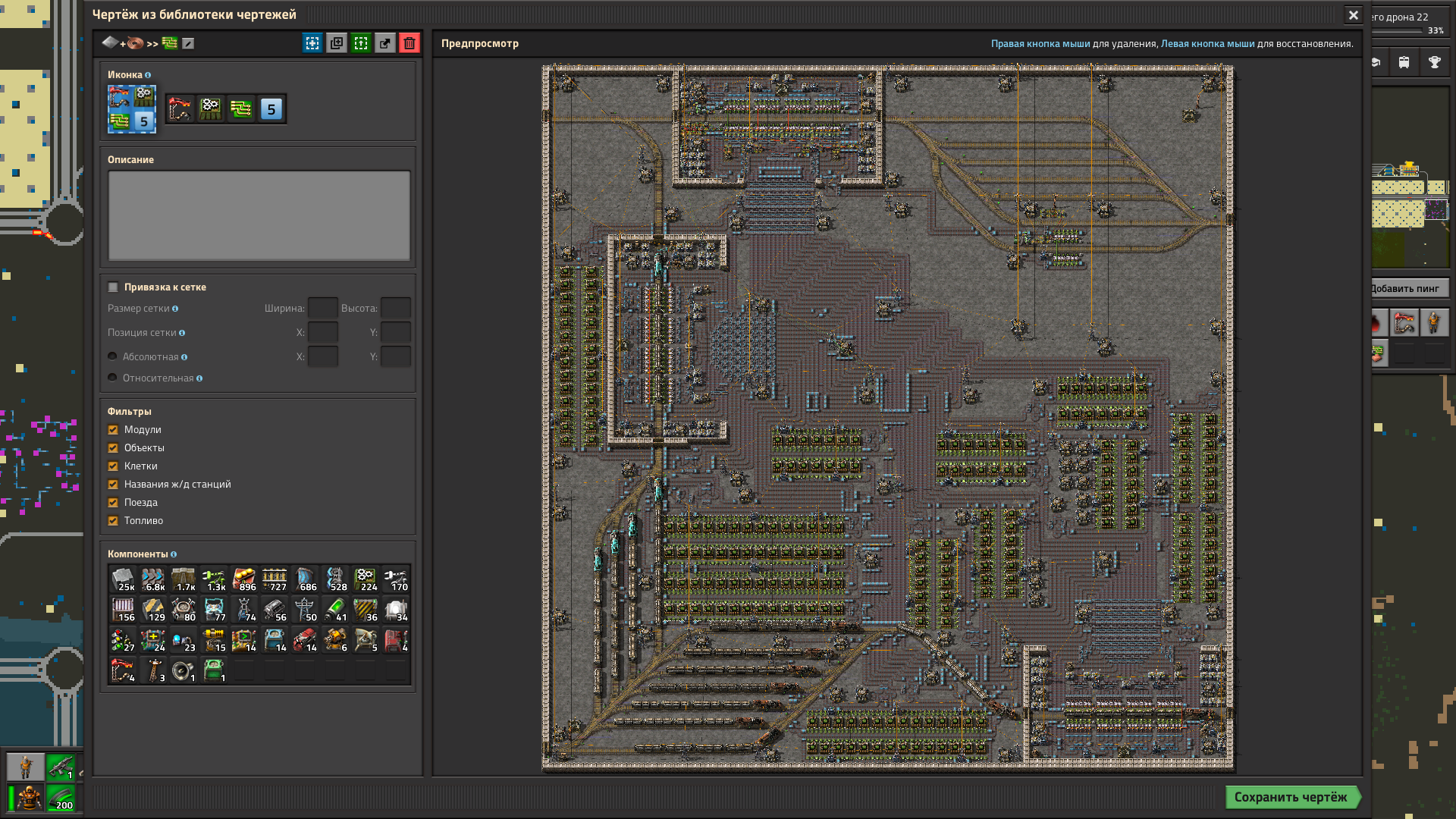Select the assembling machine icon slot
The height and width of the screenshot is (819, 1456).
[211, 109]
